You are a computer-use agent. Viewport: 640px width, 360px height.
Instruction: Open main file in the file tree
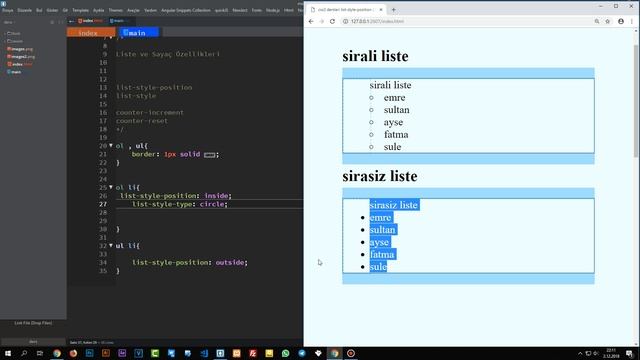14,72
